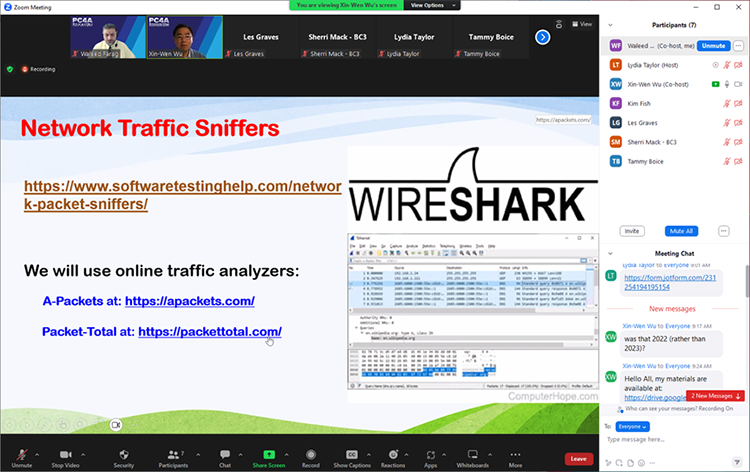Toggle the Chat panel from toolbar
The width and height of the screenshot is (750, 472).
(x=225, y=458)
